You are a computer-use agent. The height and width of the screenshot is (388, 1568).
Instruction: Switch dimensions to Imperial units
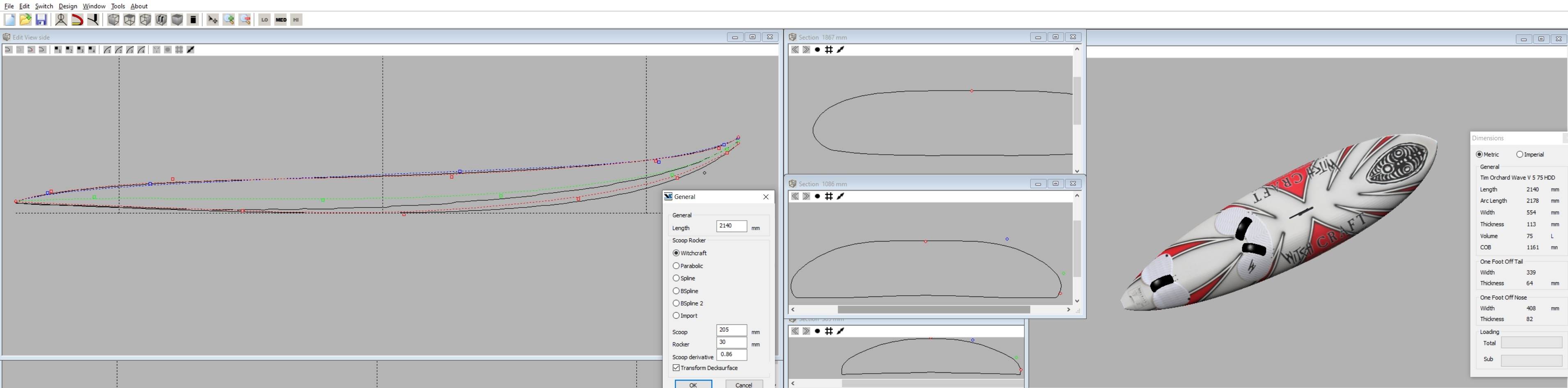point(1519,155)
